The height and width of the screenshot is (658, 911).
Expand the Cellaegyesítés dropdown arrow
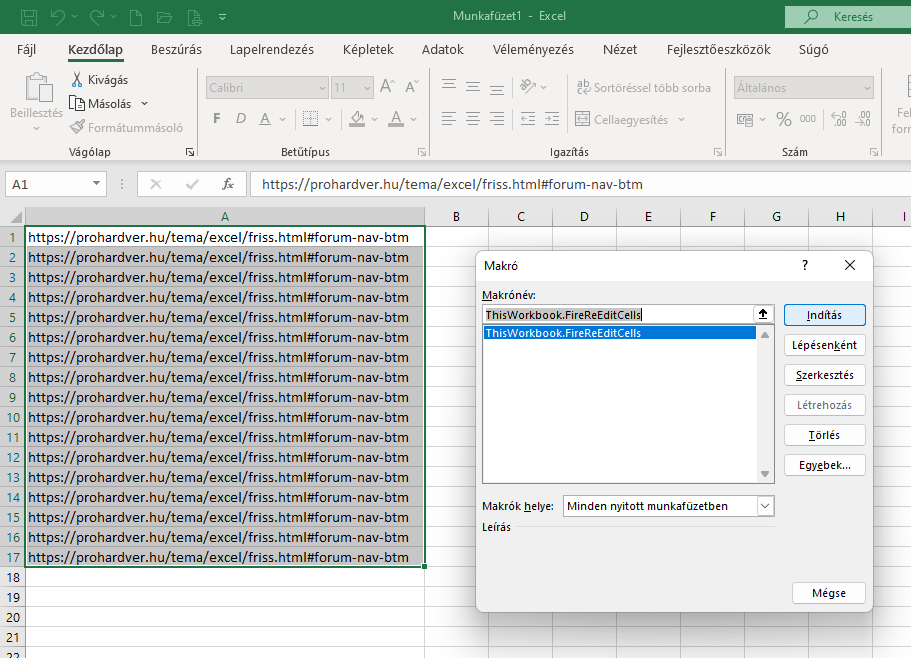682,120
